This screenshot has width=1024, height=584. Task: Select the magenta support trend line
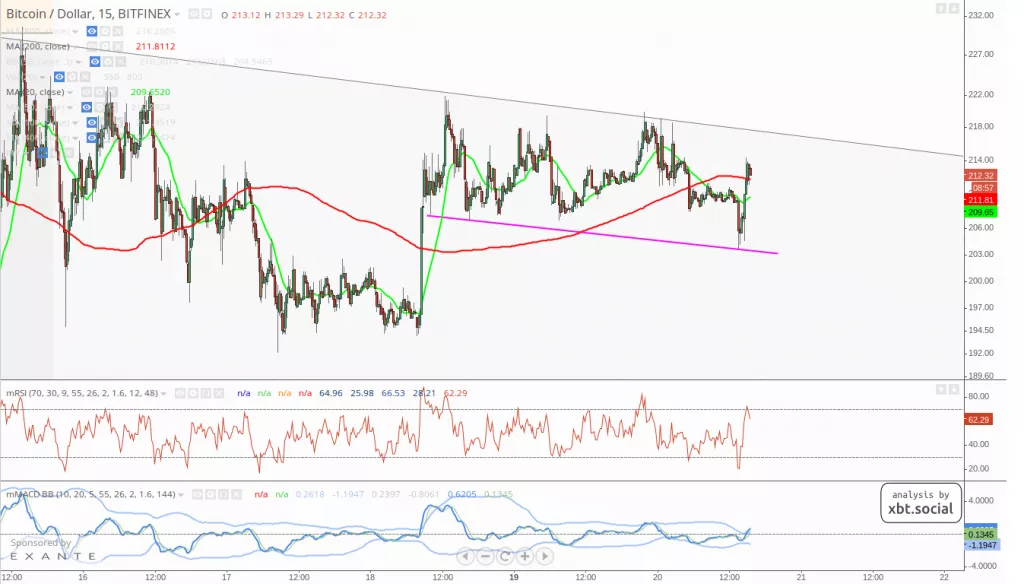600,234
